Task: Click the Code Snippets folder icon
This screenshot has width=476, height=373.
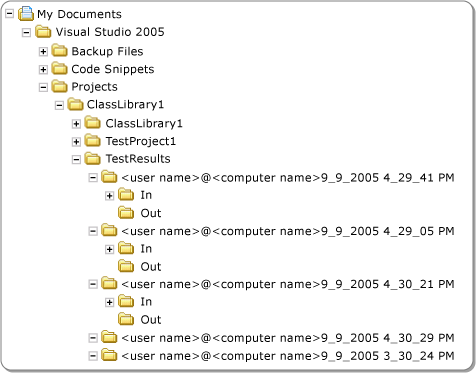Action: pos(60,69)
